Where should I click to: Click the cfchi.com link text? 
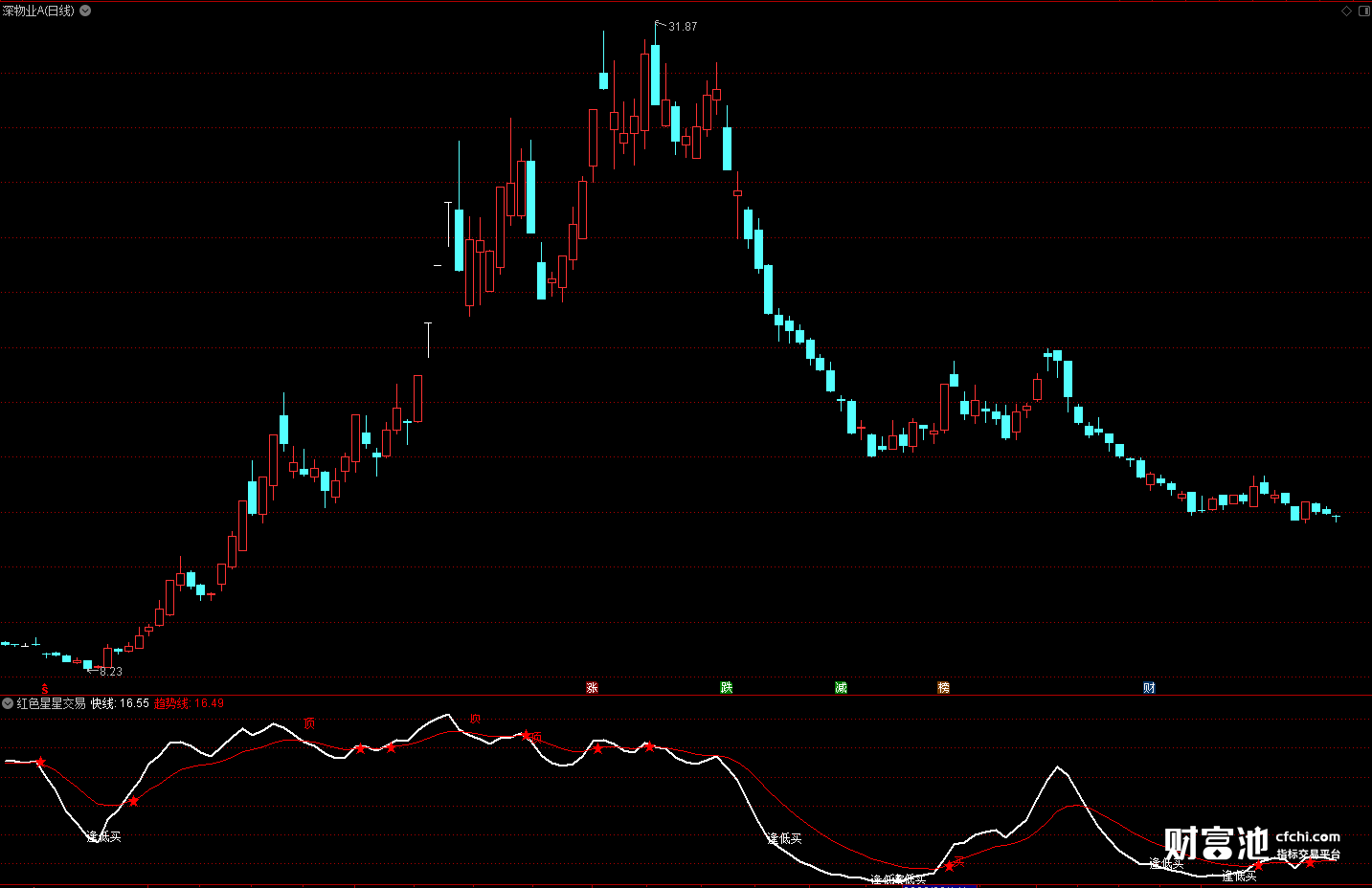click(1308, 836)
